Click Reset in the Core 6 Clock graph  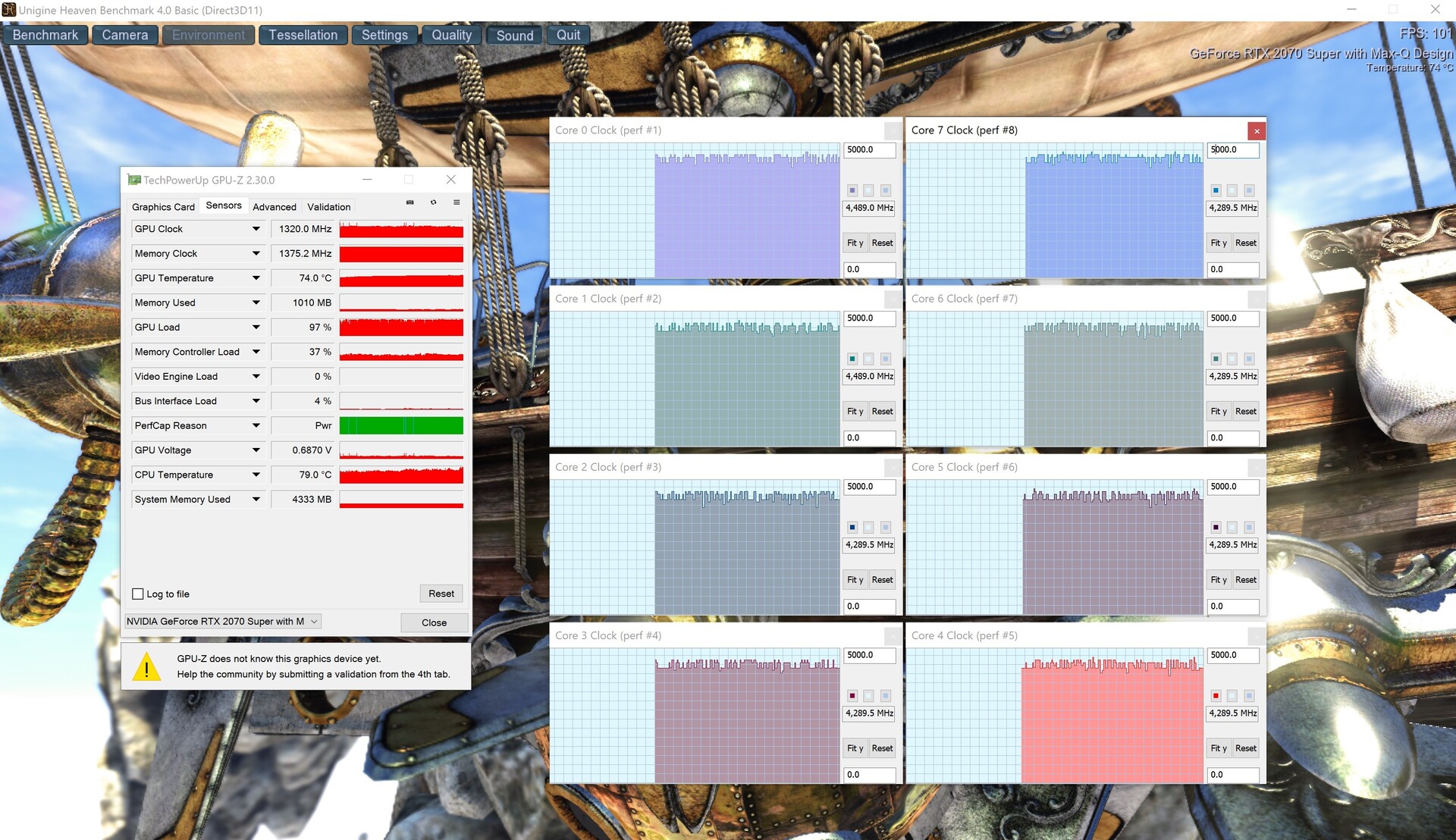(x=1245, y=411)
